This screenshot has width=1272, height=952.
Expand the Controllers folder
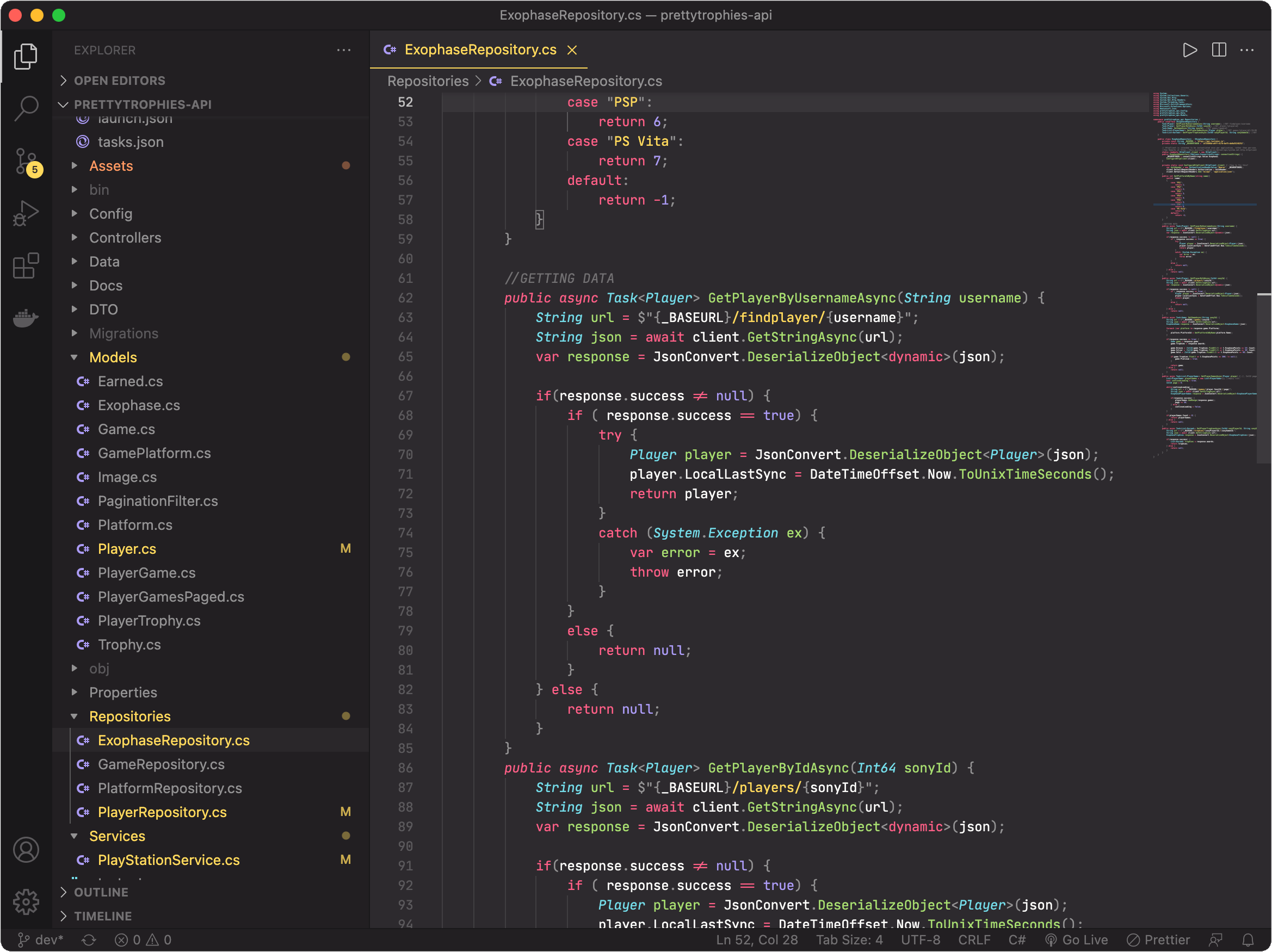pos(125,237)
